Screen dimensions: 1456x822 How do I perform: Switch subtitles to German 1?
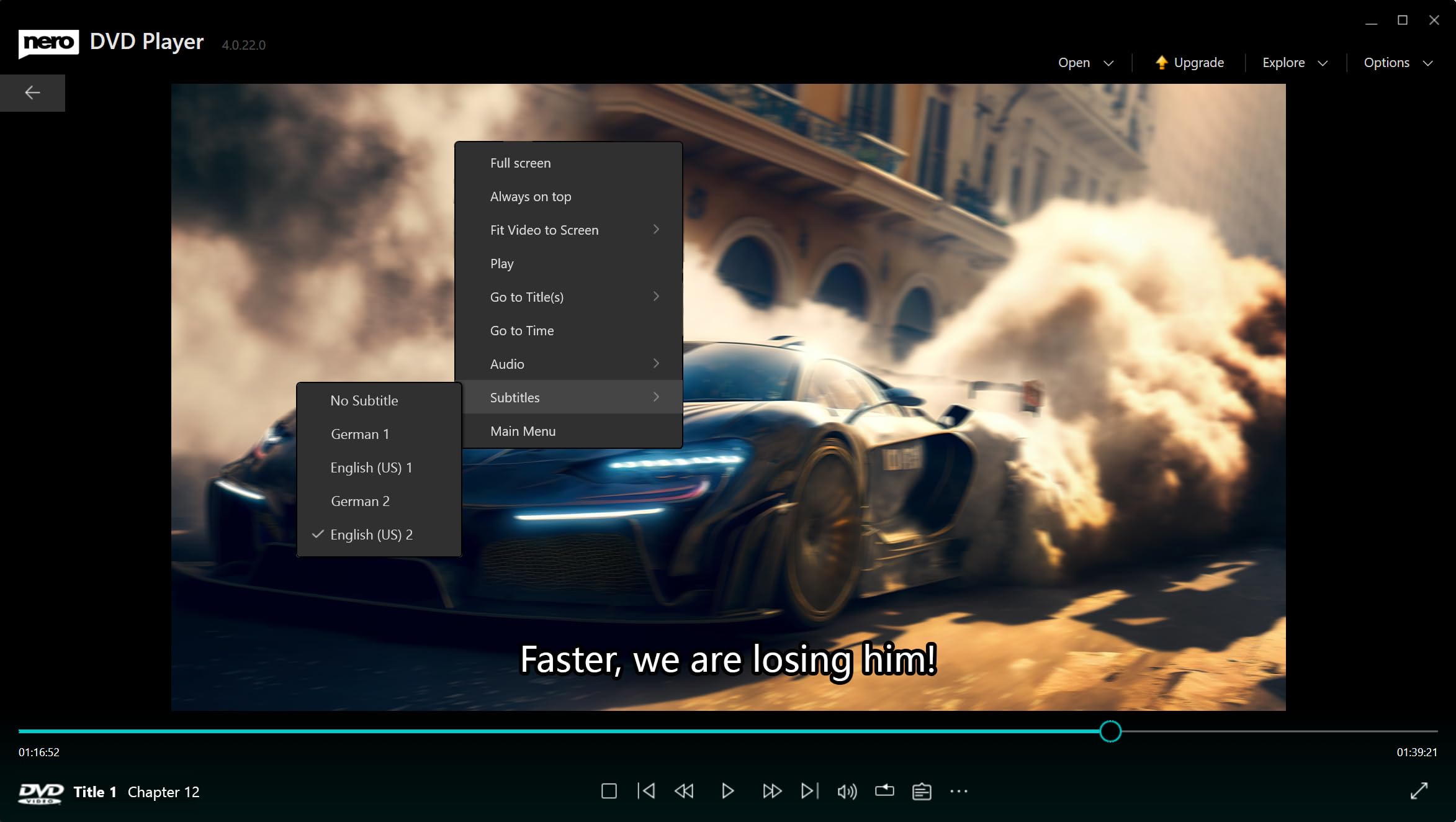[x=360, y=434]
